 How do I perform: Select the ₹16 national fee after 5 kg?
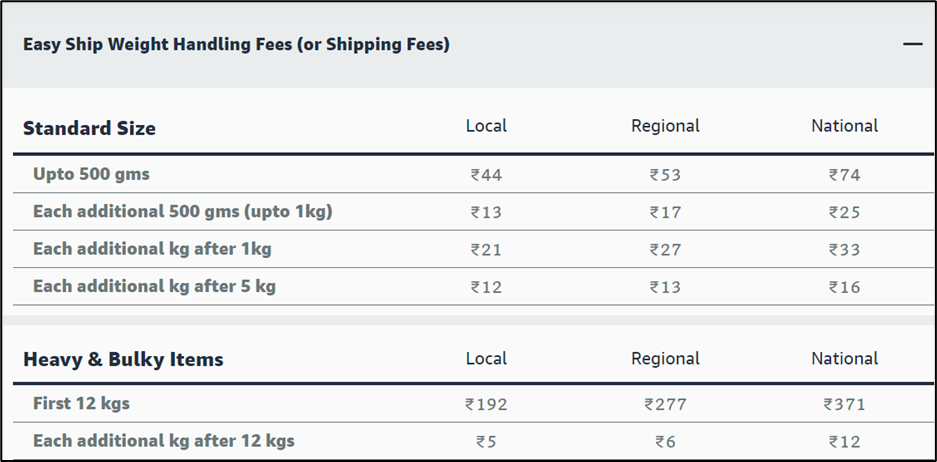pyautogui.click(x=844, y=287)
